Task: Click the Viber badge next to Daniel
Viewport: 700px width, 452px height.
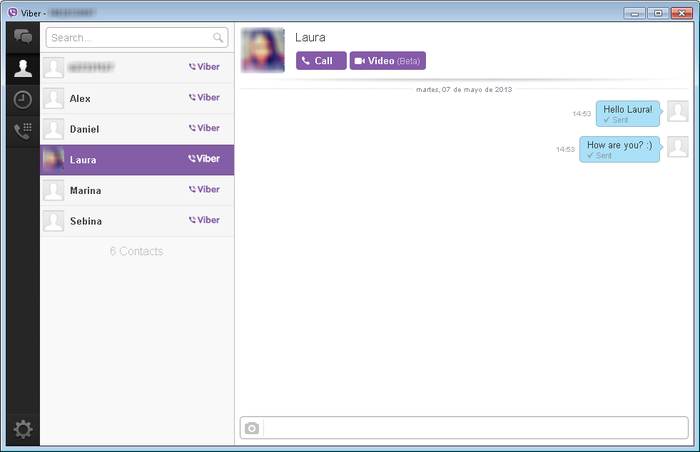Action: click(x=204, y=128)
